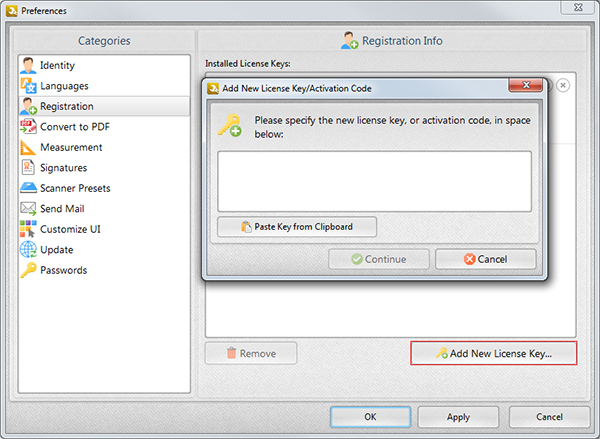Click the Identity person icon
Image resolution: width=600 pixels, height=439 pixels.
pos(28,65)
